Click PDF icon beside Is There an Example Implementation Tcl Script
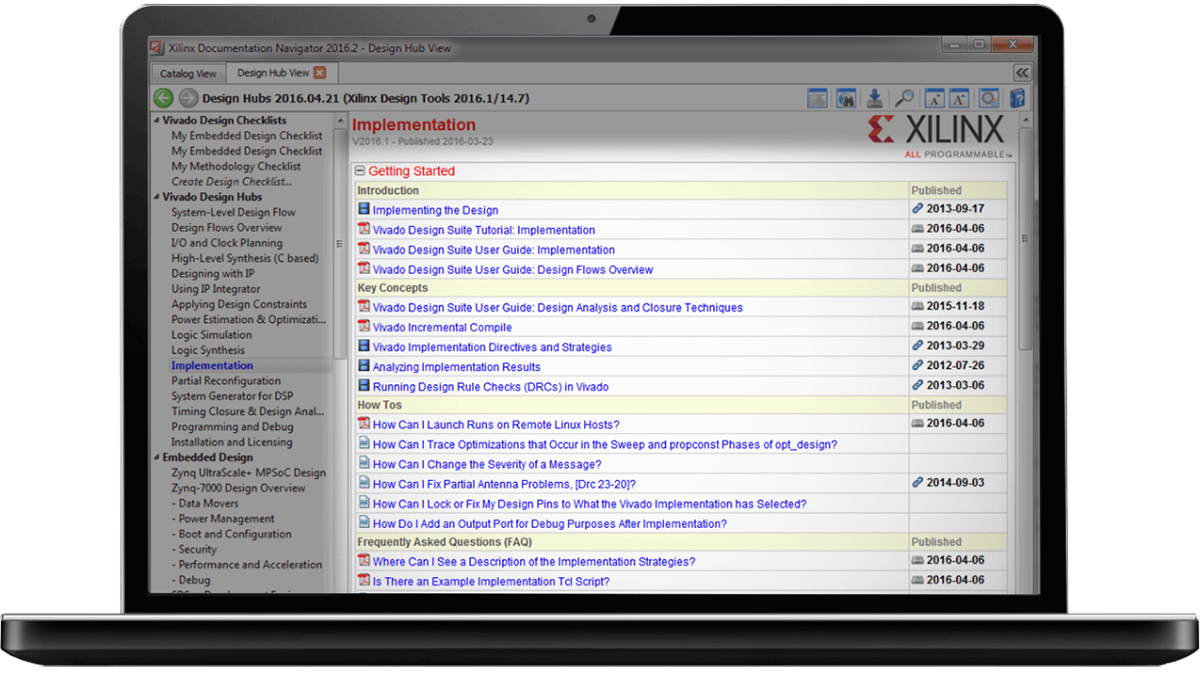 [x=364, y=581]
